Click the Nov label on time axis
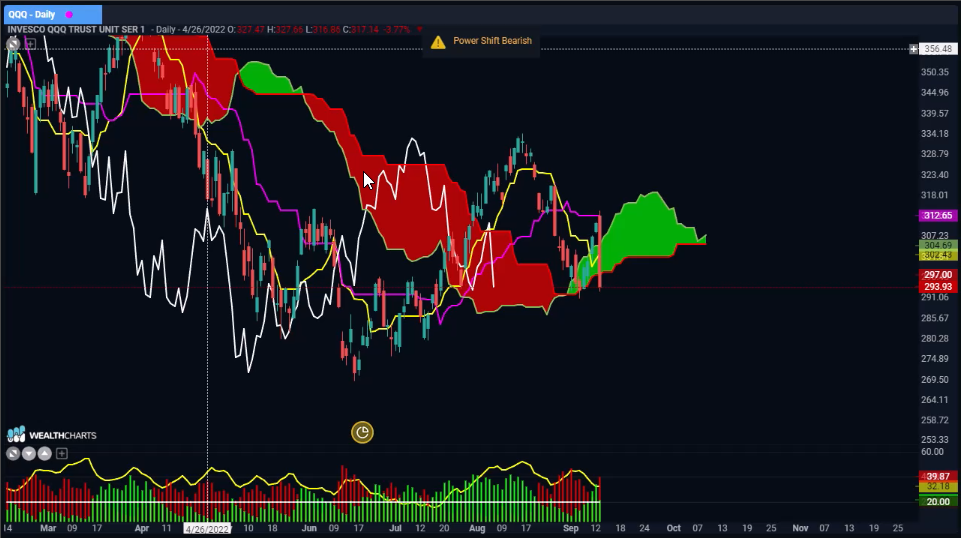Image resolution: width=961 pixels, height=538 pixels. coord(800,528)
